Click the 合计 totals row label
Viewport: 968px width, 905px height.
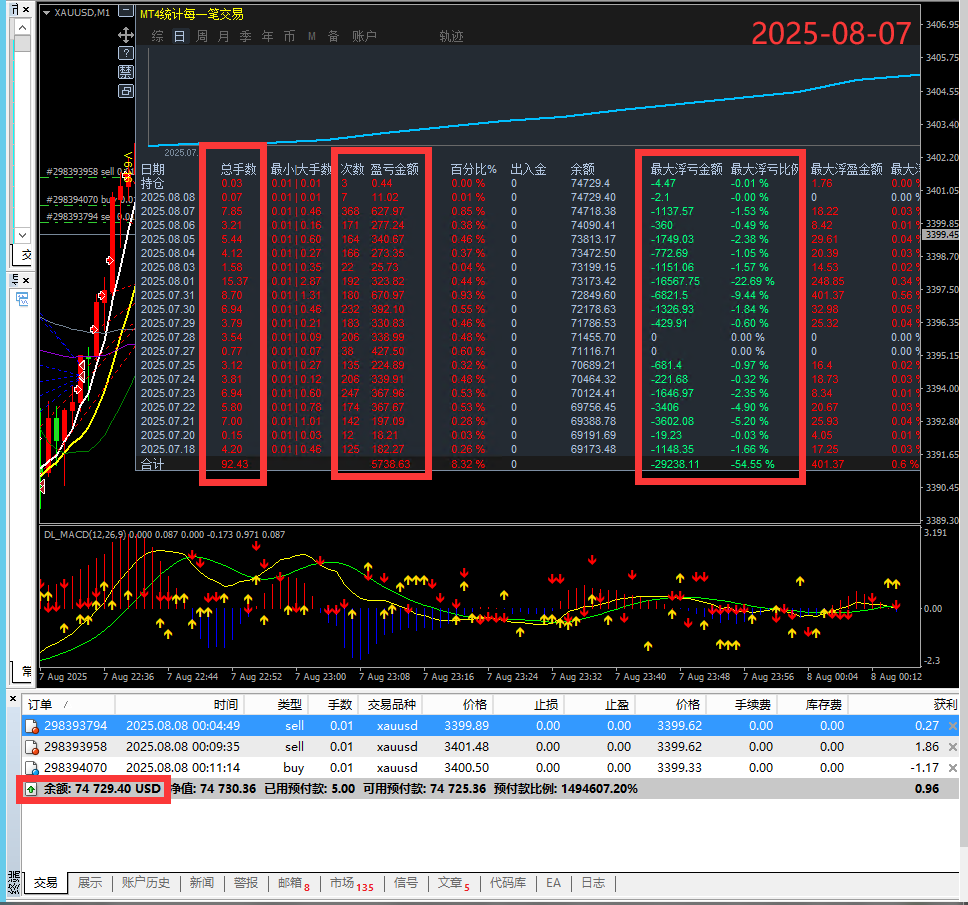[x=152, y=464]
